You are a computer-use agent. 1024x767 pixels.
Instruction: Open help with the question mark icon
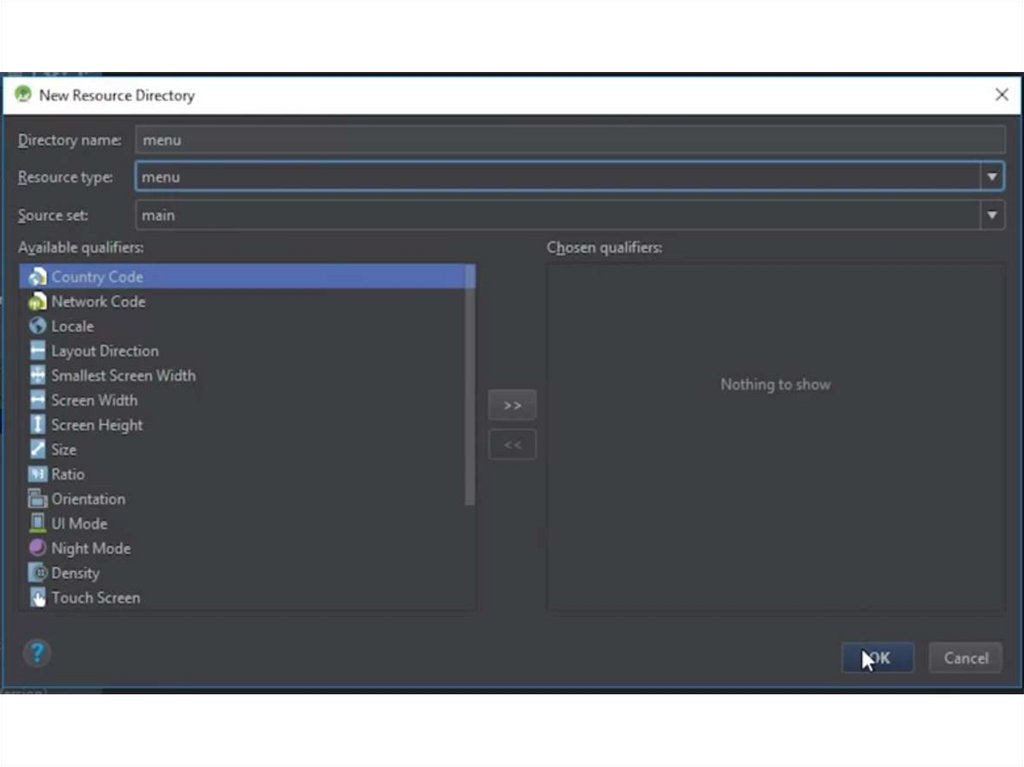click(x=37, y=653)
